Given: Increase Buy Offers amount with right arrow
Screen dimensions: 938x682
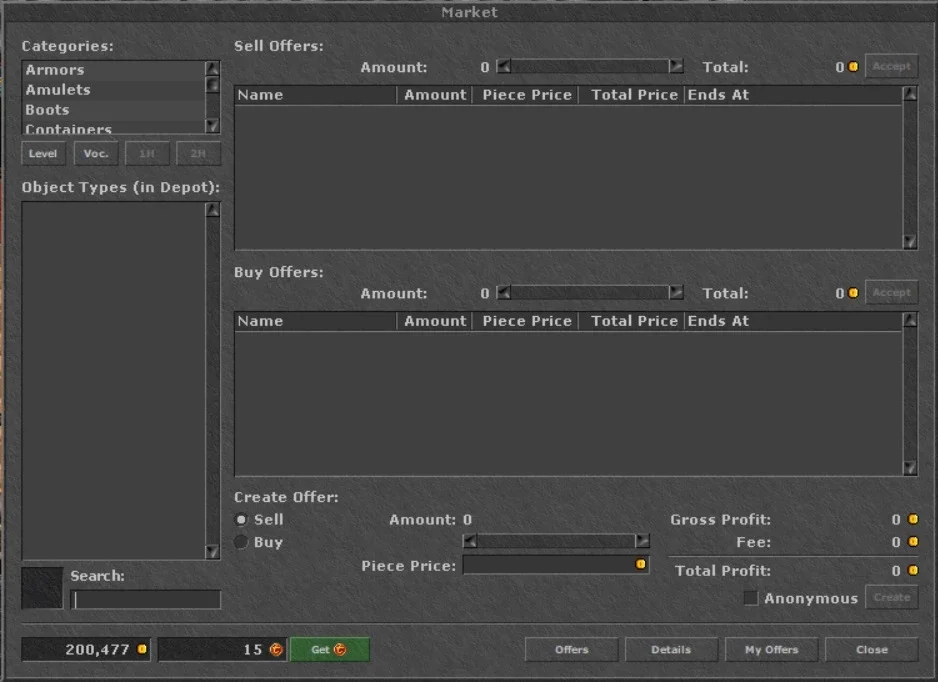Looking at the screenshot, I should click(676, 293).
